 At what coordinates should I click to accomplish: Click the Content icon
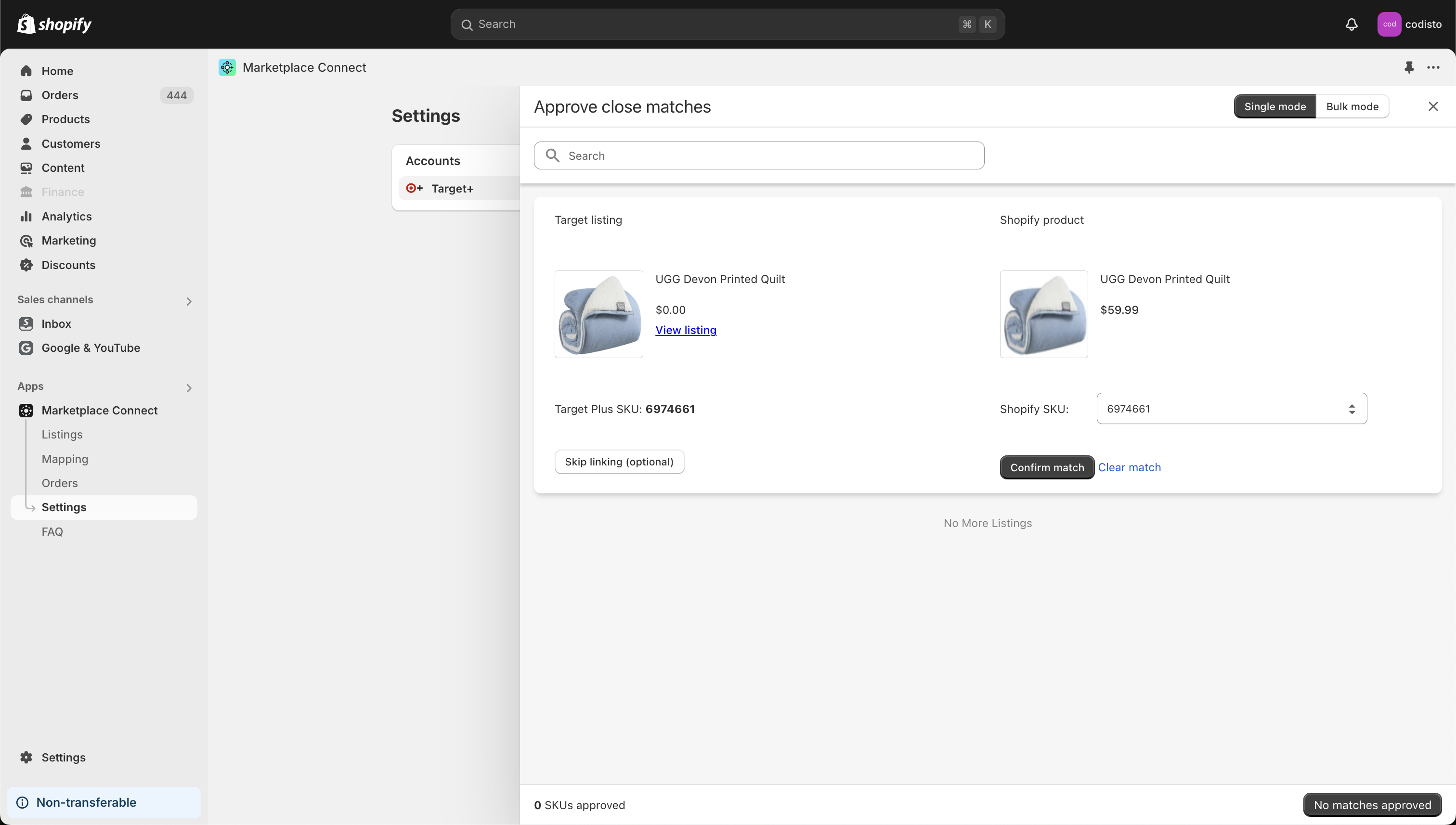click(26, 168)
